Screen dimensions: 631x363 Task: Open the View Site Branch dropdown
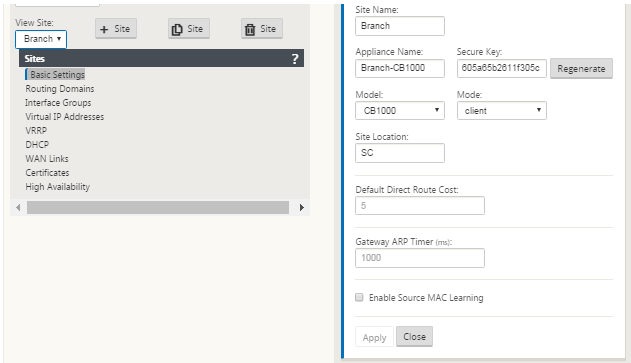point(41,39)
